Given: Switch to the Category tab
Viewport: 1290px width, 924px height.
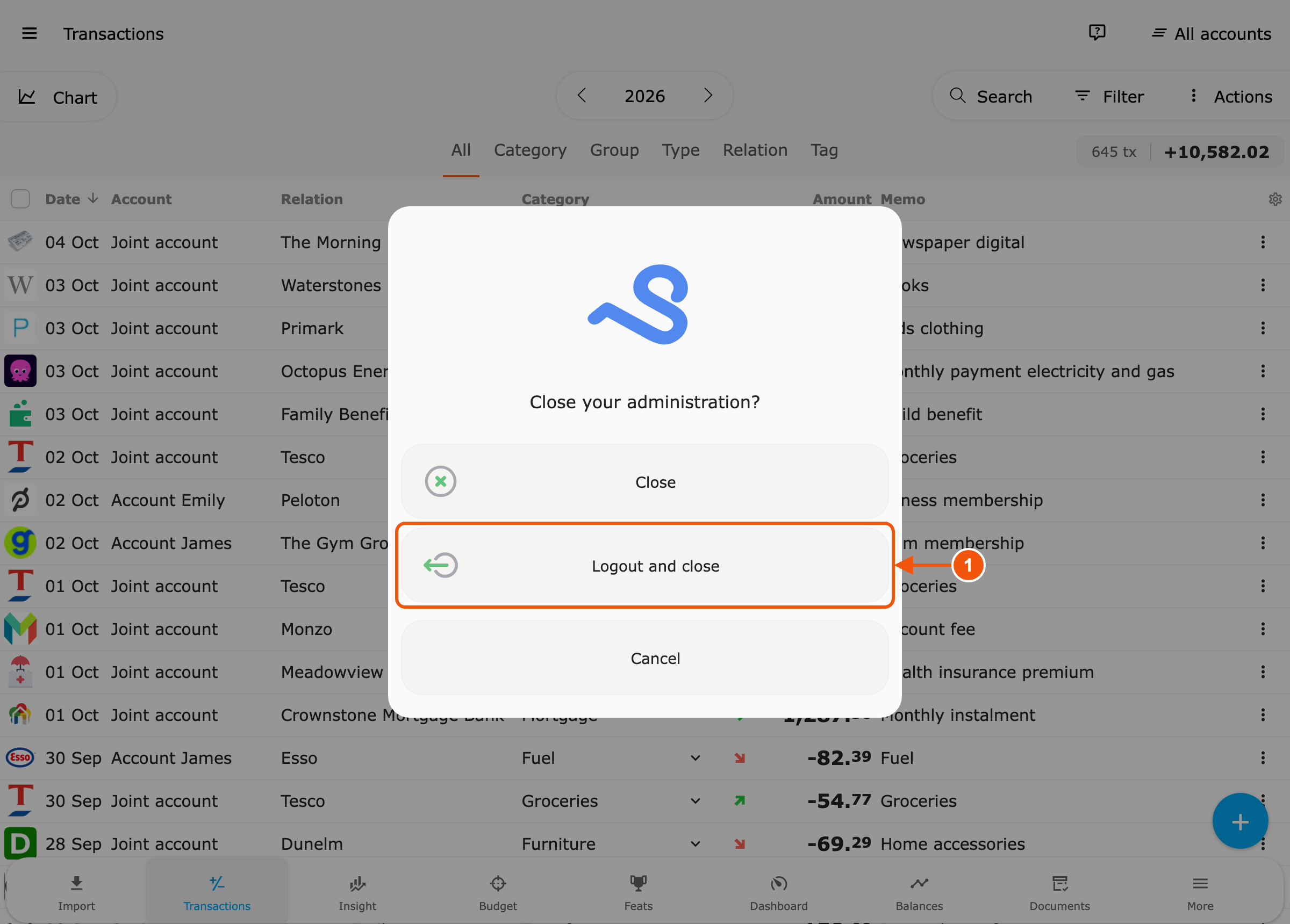Looking at the screenshot, I should coord(530,150).
